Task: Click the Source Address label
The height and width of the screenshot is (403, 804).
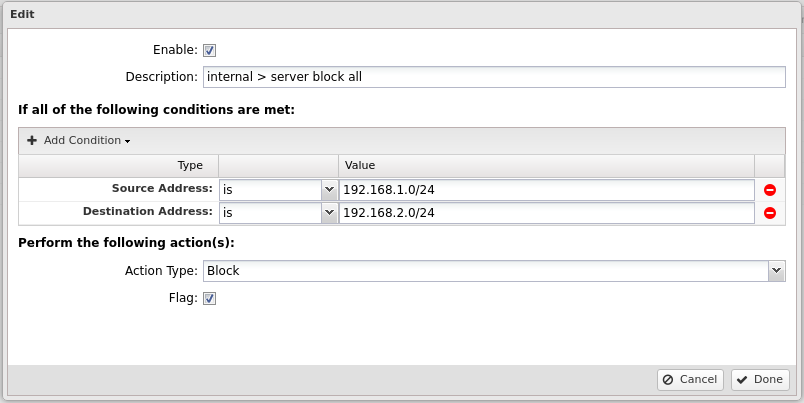Action: 162,188
